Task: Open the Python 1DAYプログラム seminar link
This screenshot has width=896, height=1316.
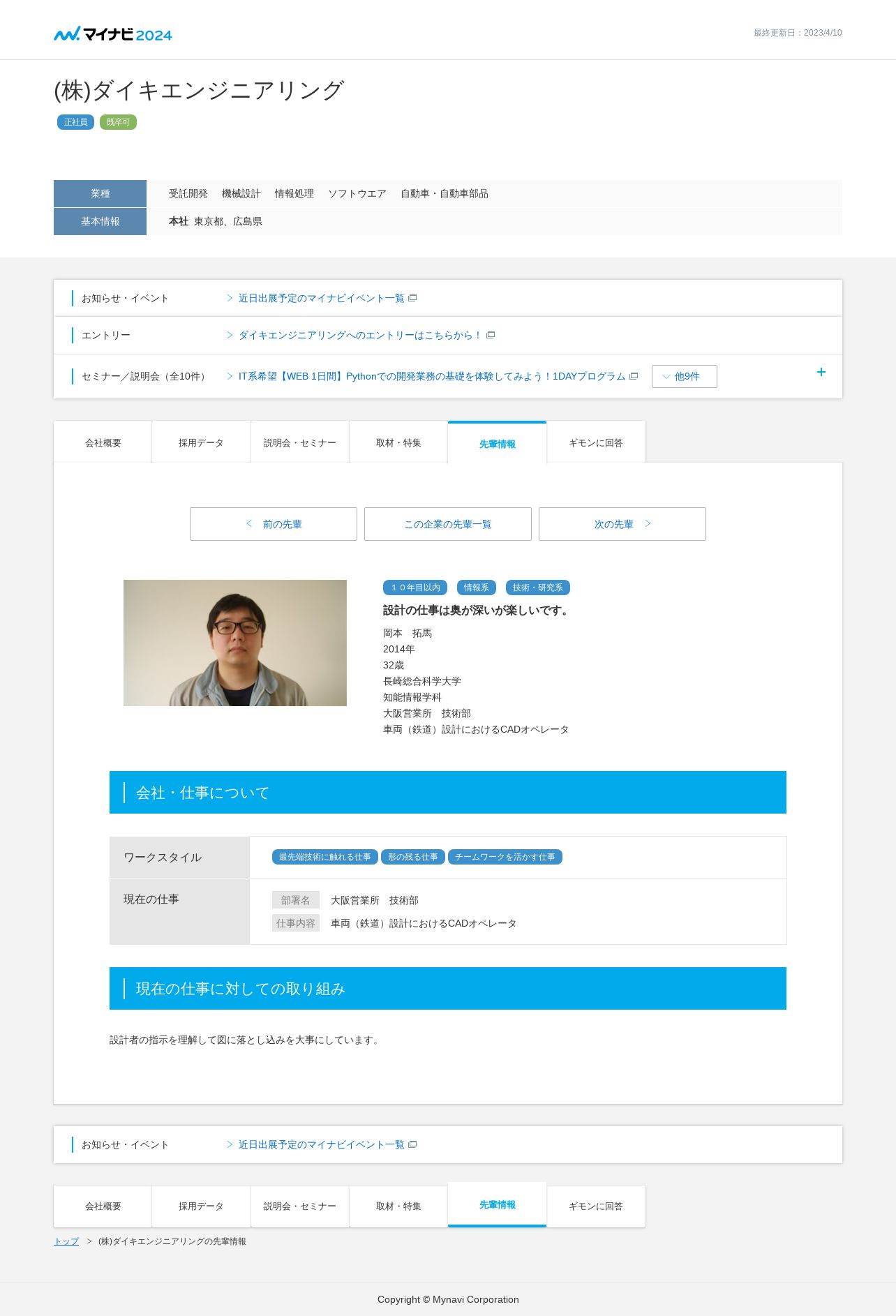Action: click(x=432, y=376)
